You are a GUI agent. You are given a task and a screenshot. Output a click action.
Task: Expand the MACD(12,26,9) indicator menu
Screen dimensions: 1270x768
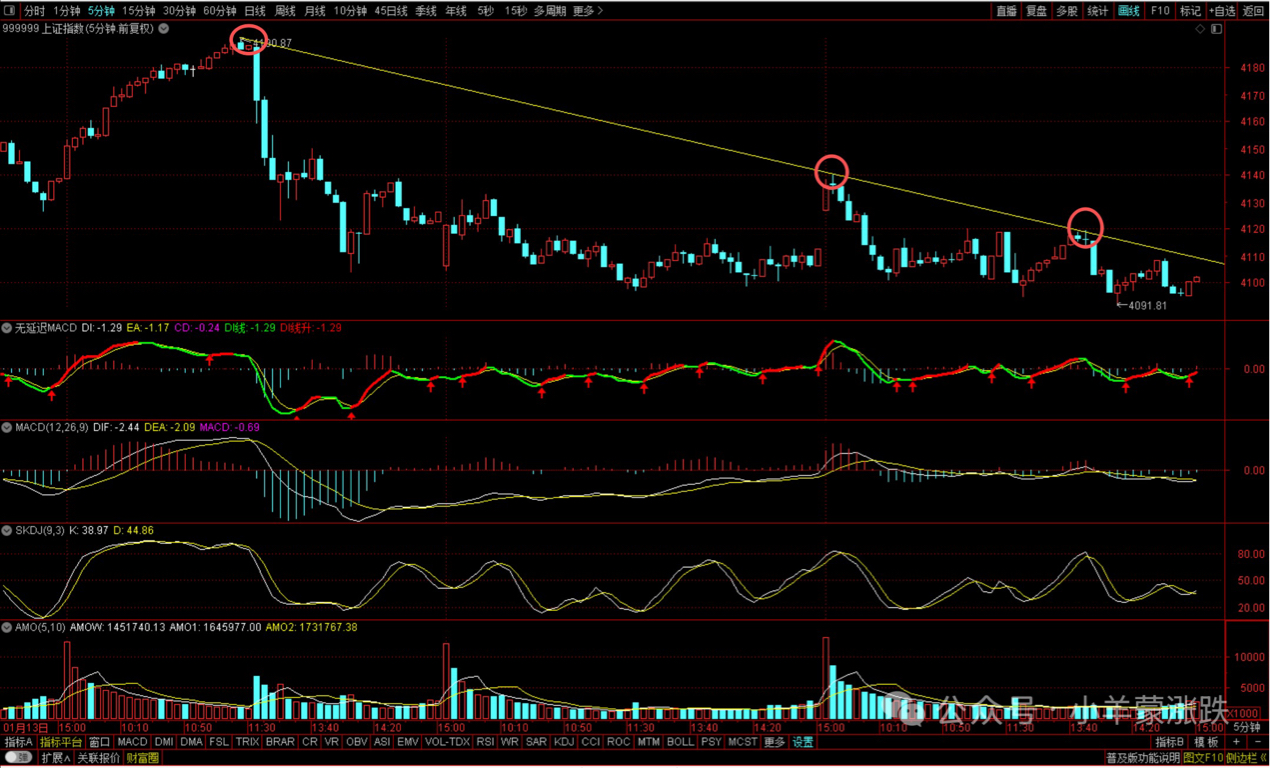pyautogui.click(x=7, y=428)
